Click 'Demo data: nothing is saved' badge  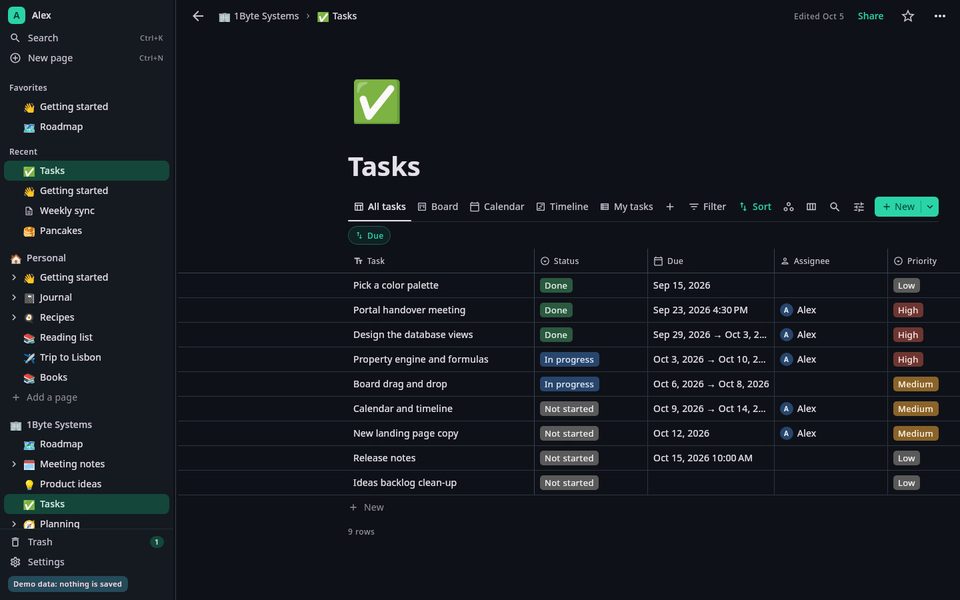tap(67, 584)
